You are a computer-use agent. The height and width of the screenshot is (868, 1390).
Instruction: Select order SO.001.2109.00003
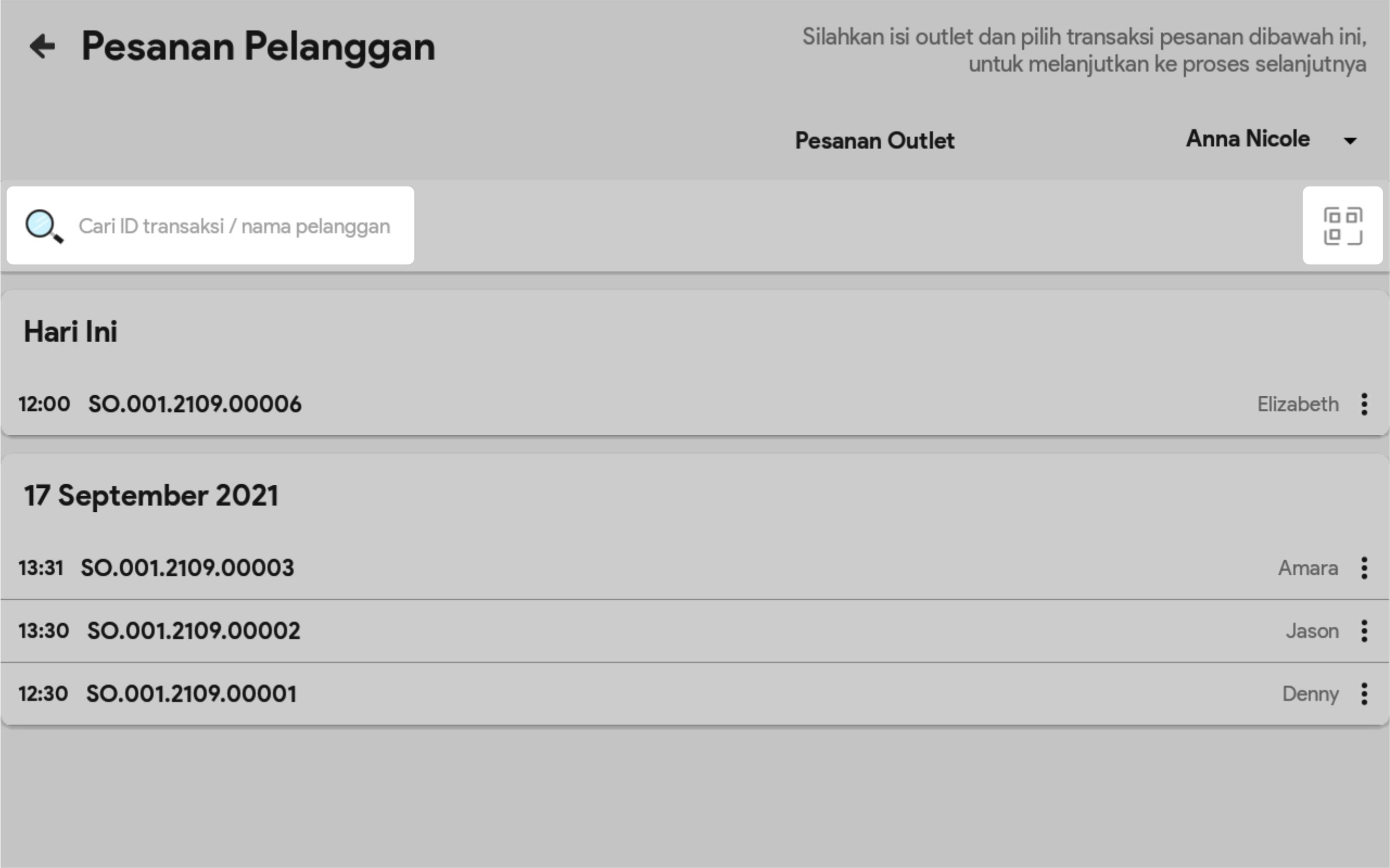tap(187, 568)
